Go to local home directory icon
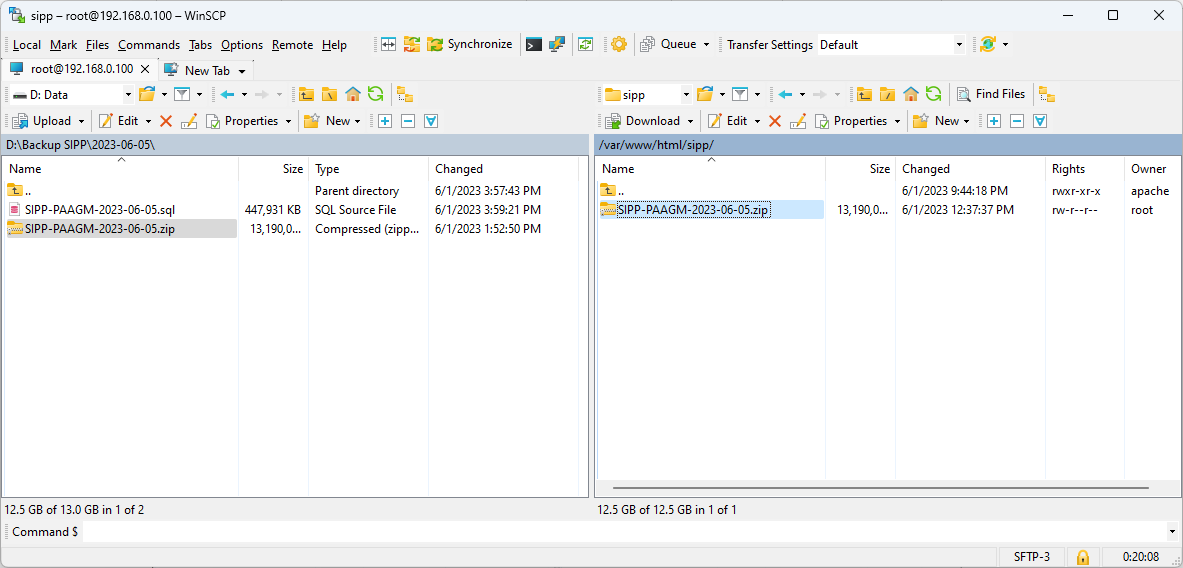 point(352,94)
